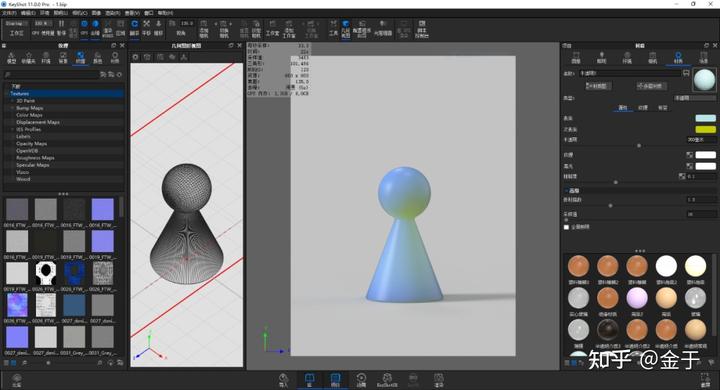This screenshot has width=720, height=390.
Task: Select the dolly camera tool
Action: pyautogui.click(x=158, y=28)
